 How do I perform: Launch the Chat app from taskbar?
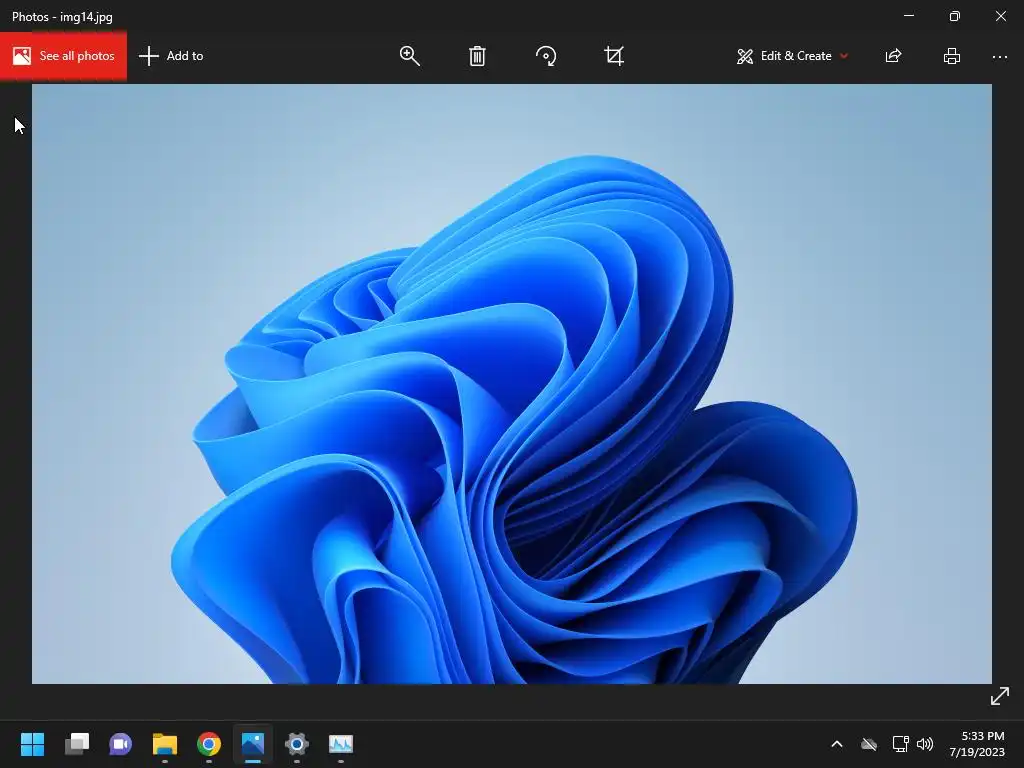click(x=121, y=744)
